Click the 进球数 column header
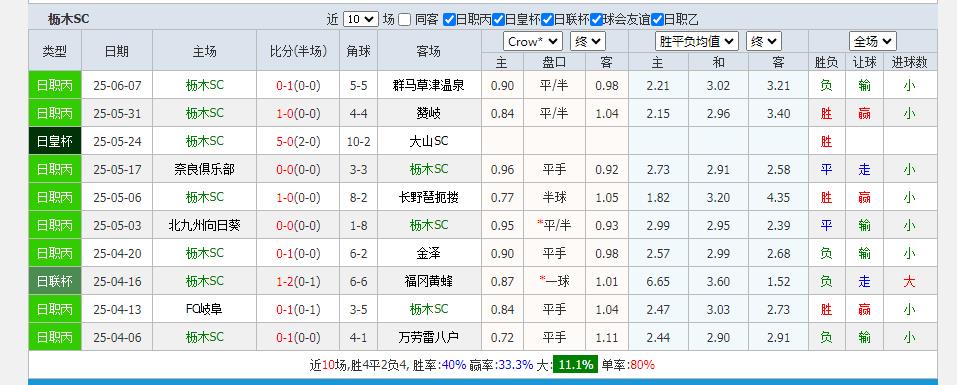957x385 pixels. coord(909,62)
